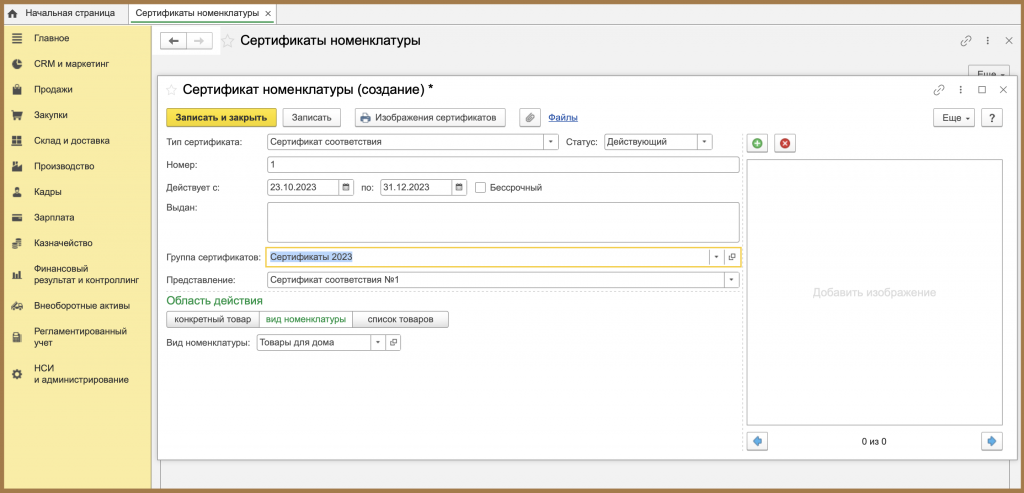Click into the Номер field
The image size is (1024, 493).
[503, 165]
